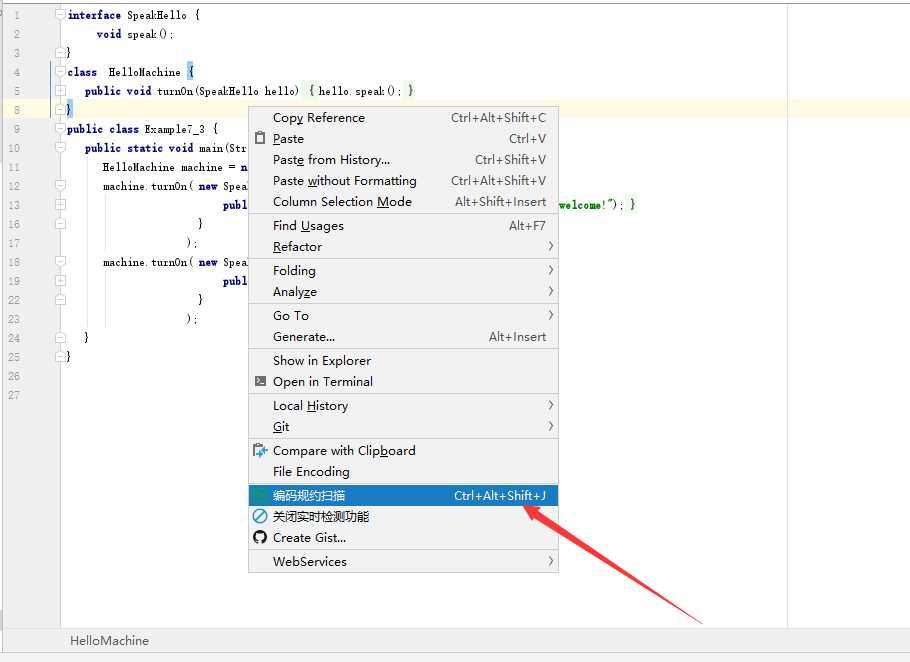Click the Compare with Clipboard icon
Screen dimensions: 910x662
[x=260, y=450]
